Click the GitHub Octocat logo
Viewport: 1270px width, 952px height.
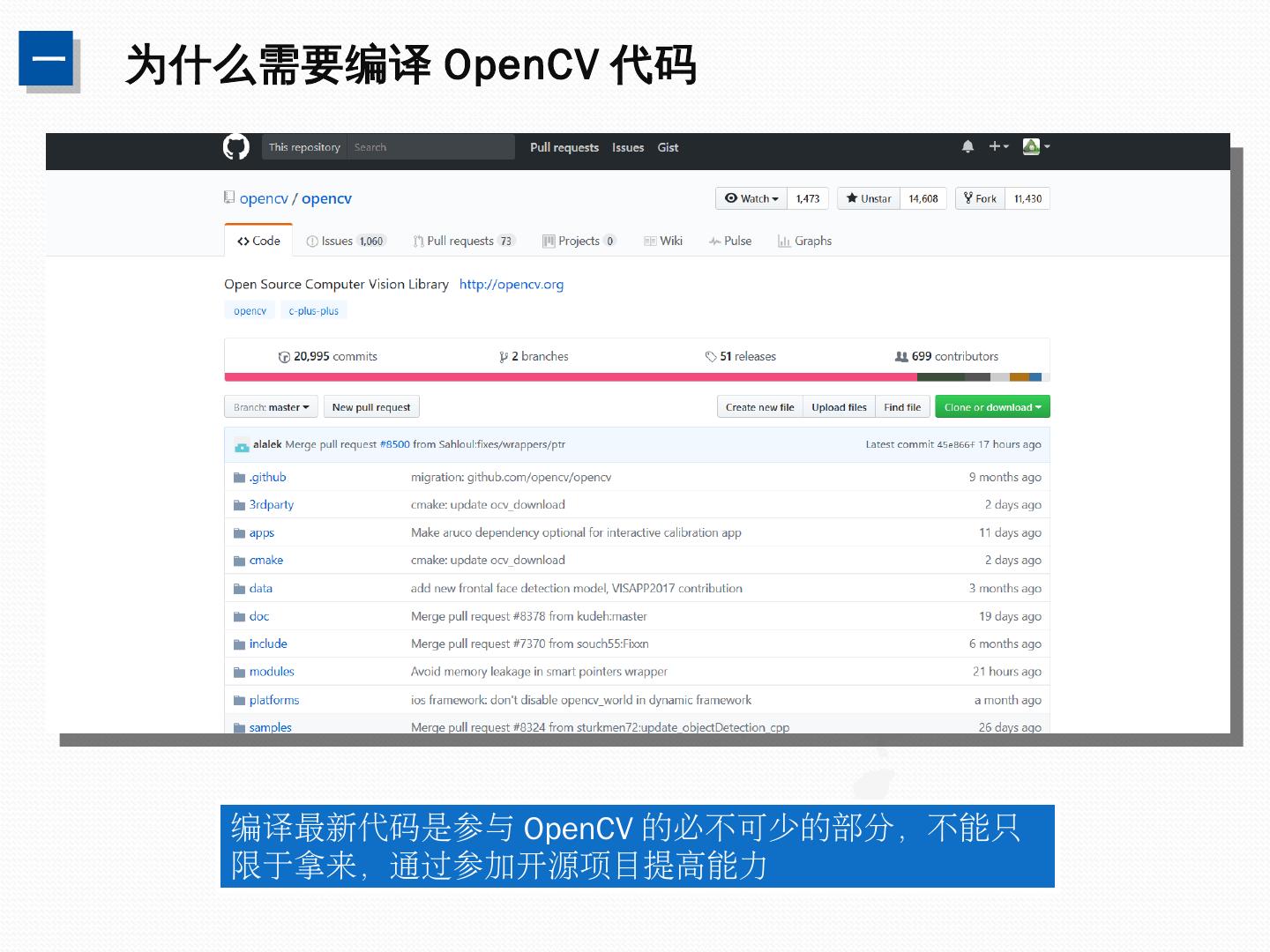click(x=235, y=147)
